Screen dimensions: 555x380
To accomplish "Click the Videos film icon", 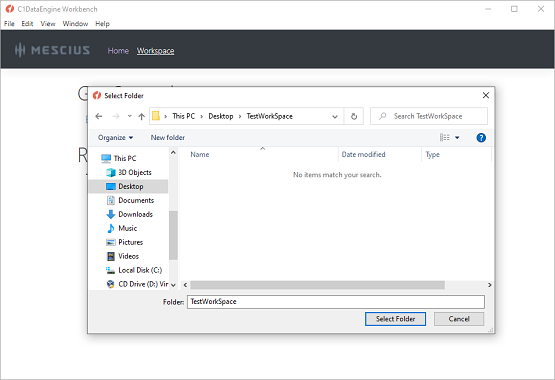I will (110, 256).
